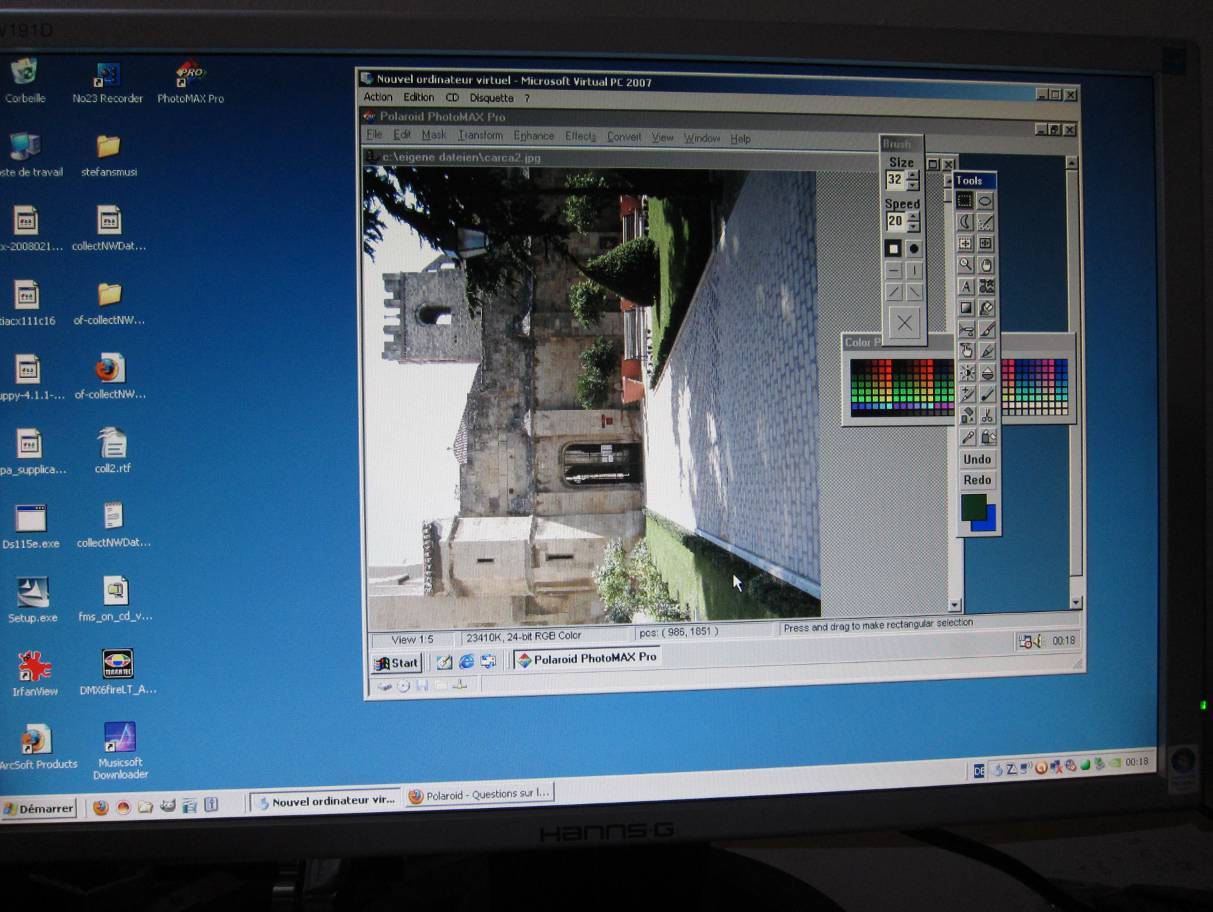Viewport: 1213px width, 912px height.
Task: Open the Effects menu
Action: click(580, 137)
